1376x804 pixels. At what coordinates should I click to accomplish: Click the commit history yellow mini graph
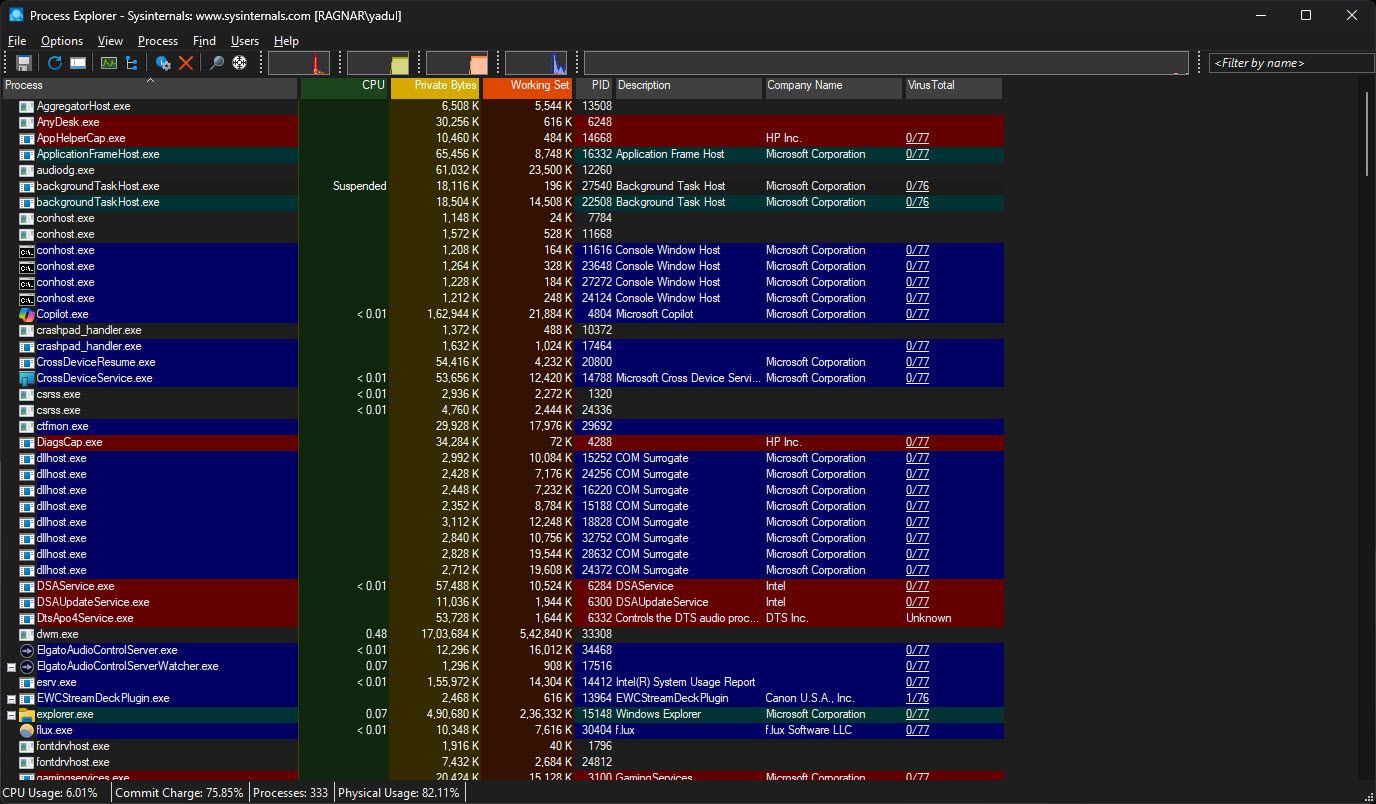coord(378,63)
